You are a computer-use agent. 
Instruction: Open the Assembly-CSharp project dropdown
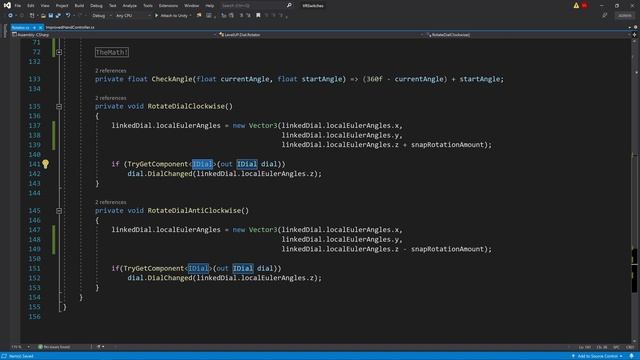tap(114, 35)
